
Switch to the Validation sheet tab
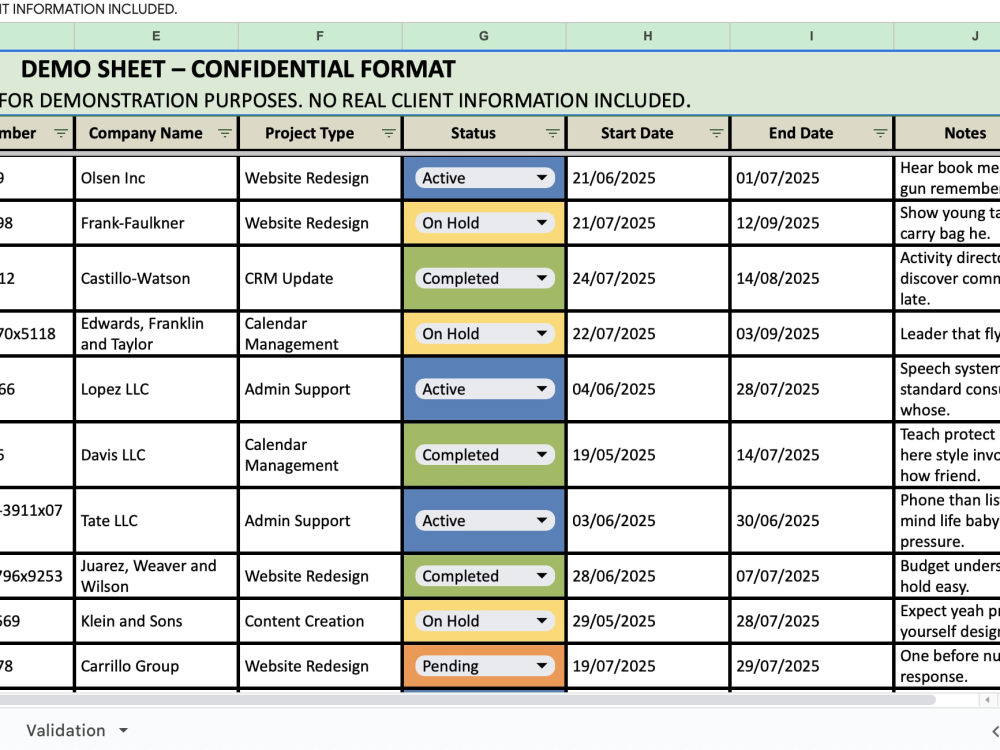click(x=66, y=731)
